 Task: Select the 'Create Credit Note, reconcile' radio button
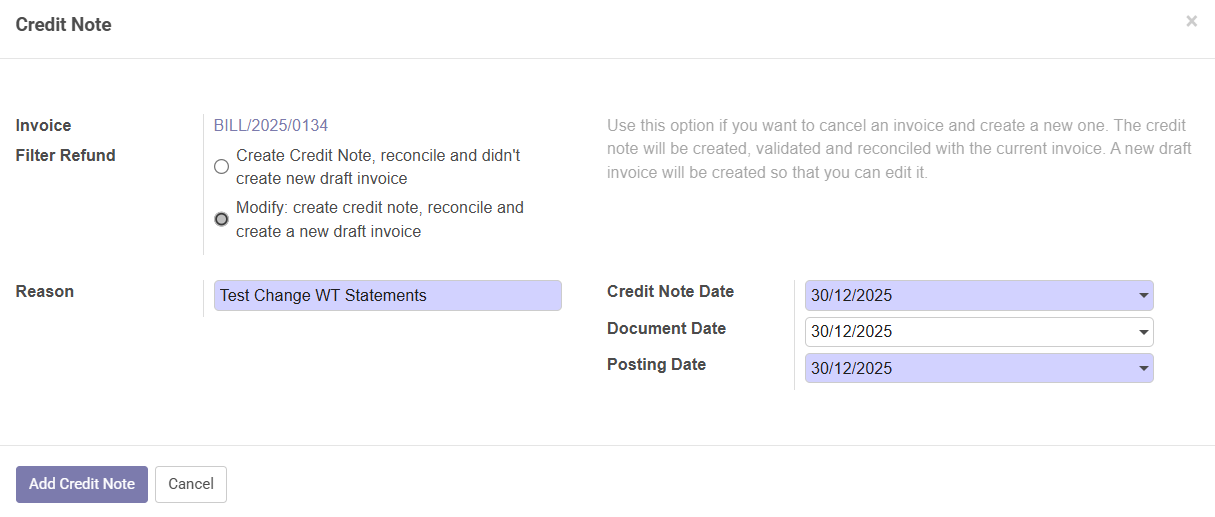[x=222, y=167]
